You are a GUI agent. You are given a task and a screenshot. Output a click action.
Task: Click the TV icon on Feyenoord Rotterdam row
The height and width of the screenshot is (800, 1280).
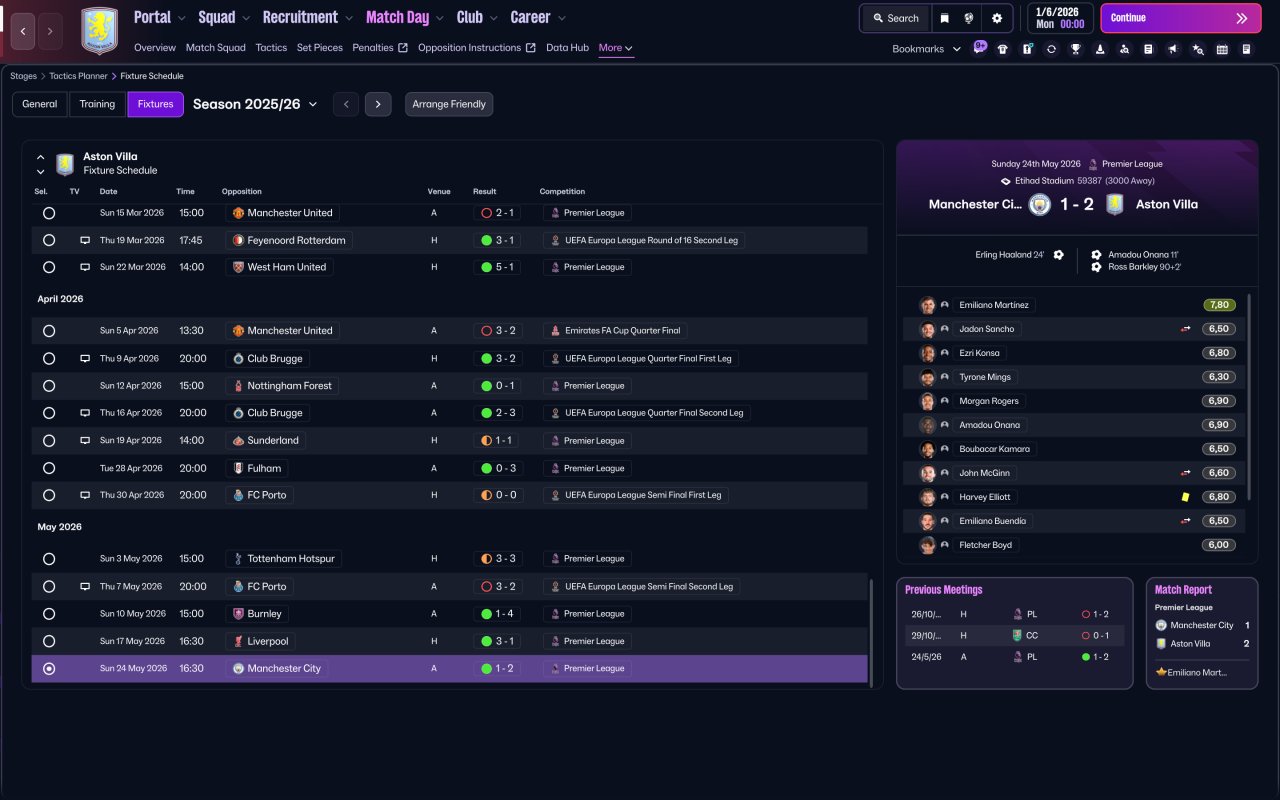[x=85, y=241]
